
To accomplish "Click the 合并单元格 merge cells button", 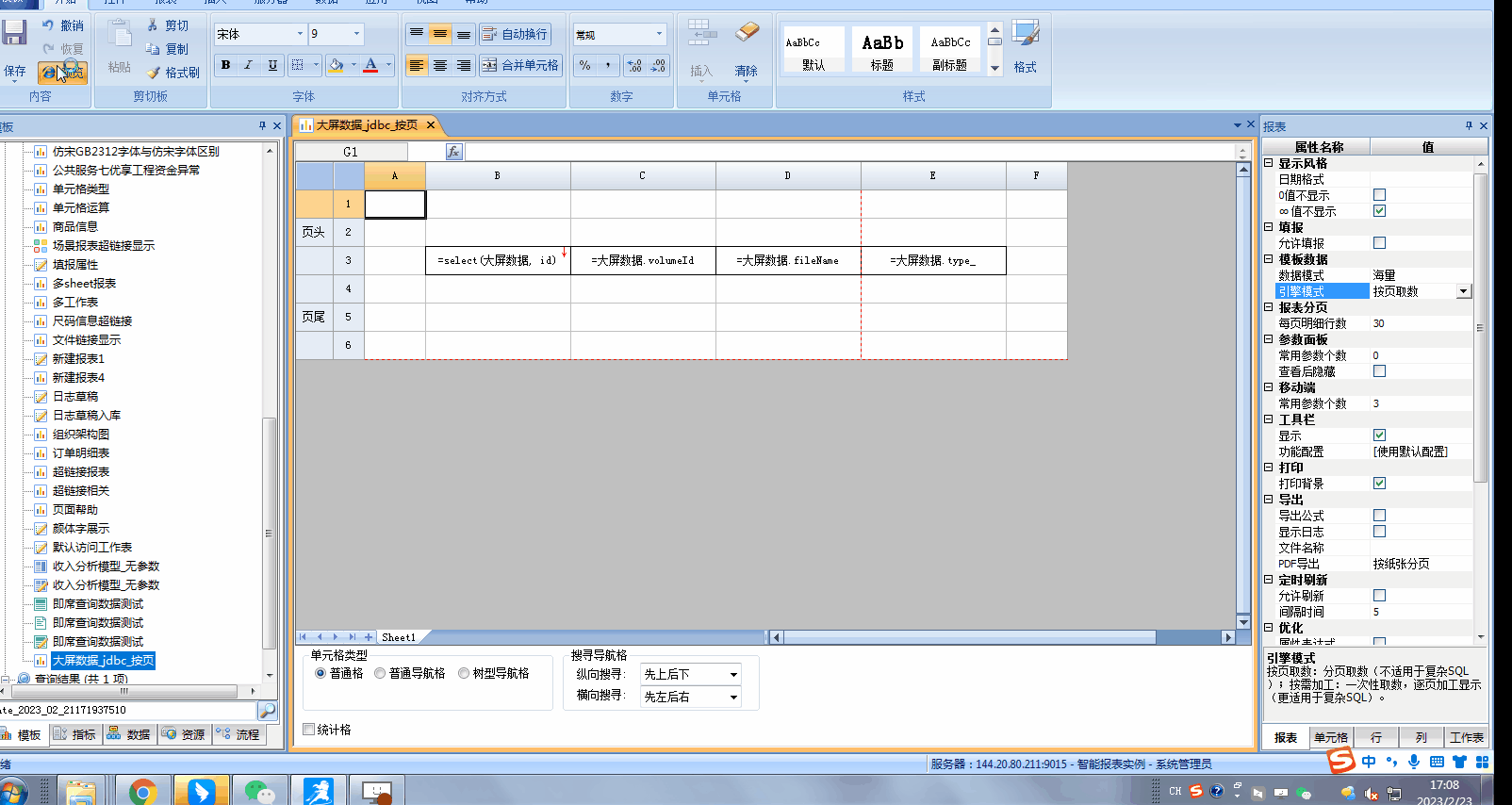I will tap(520, 65).
